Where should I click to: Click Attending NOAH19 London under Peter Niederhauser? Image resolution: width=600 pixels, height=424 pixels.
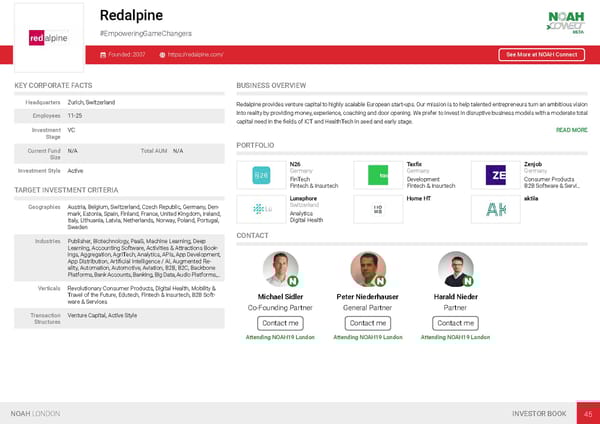pos(367,338)
